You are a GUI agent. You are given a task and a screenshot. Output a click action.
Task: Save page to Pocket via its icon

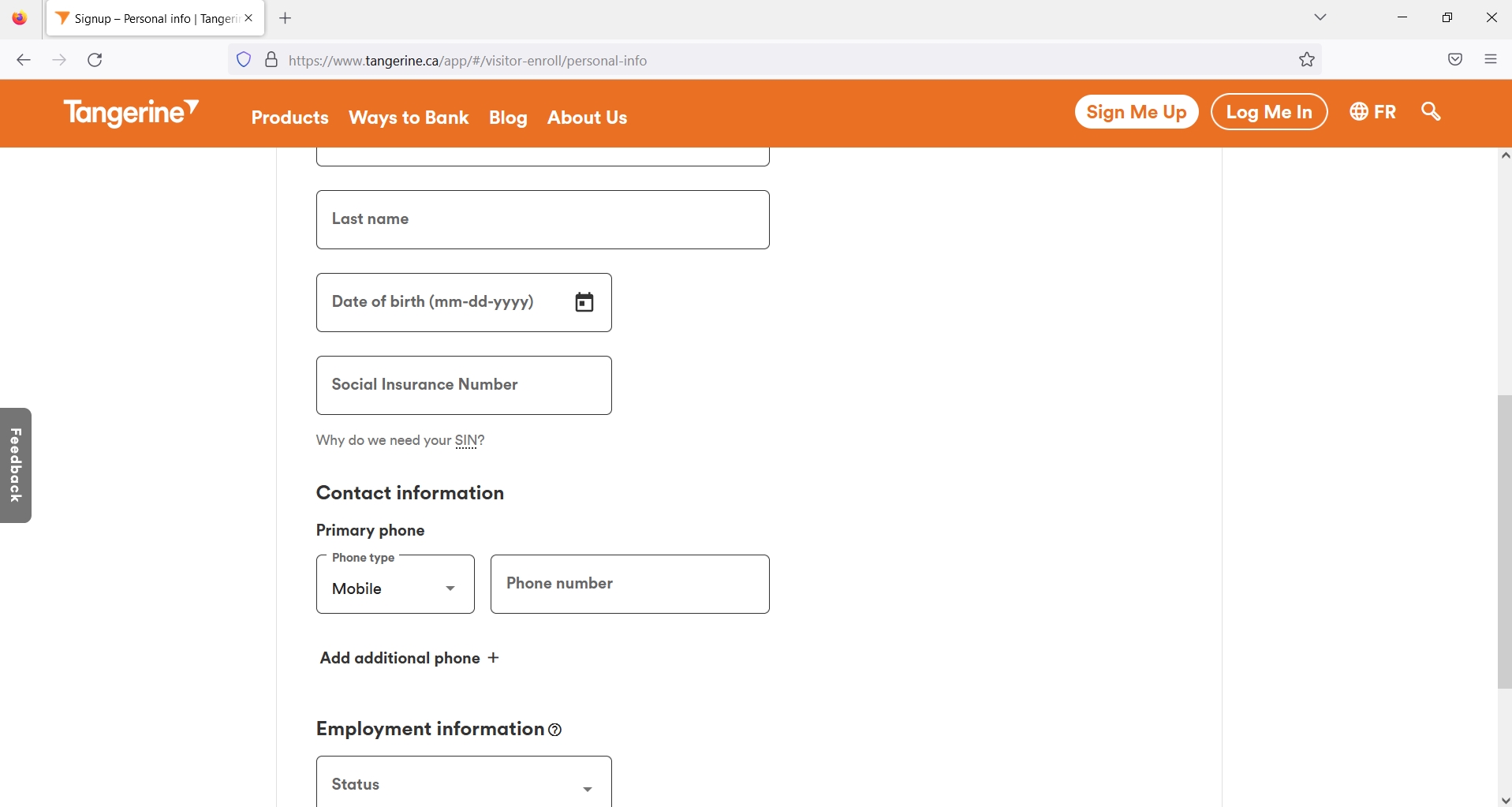1455,59
